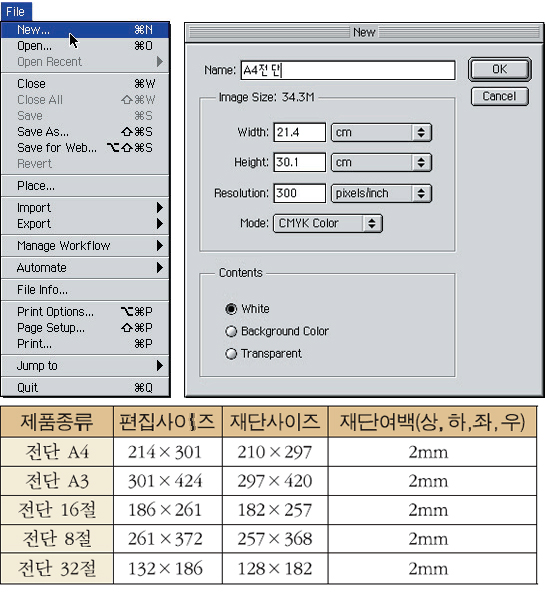Expand the Import submenu
546x592 pixels.
tap(85, 208)
